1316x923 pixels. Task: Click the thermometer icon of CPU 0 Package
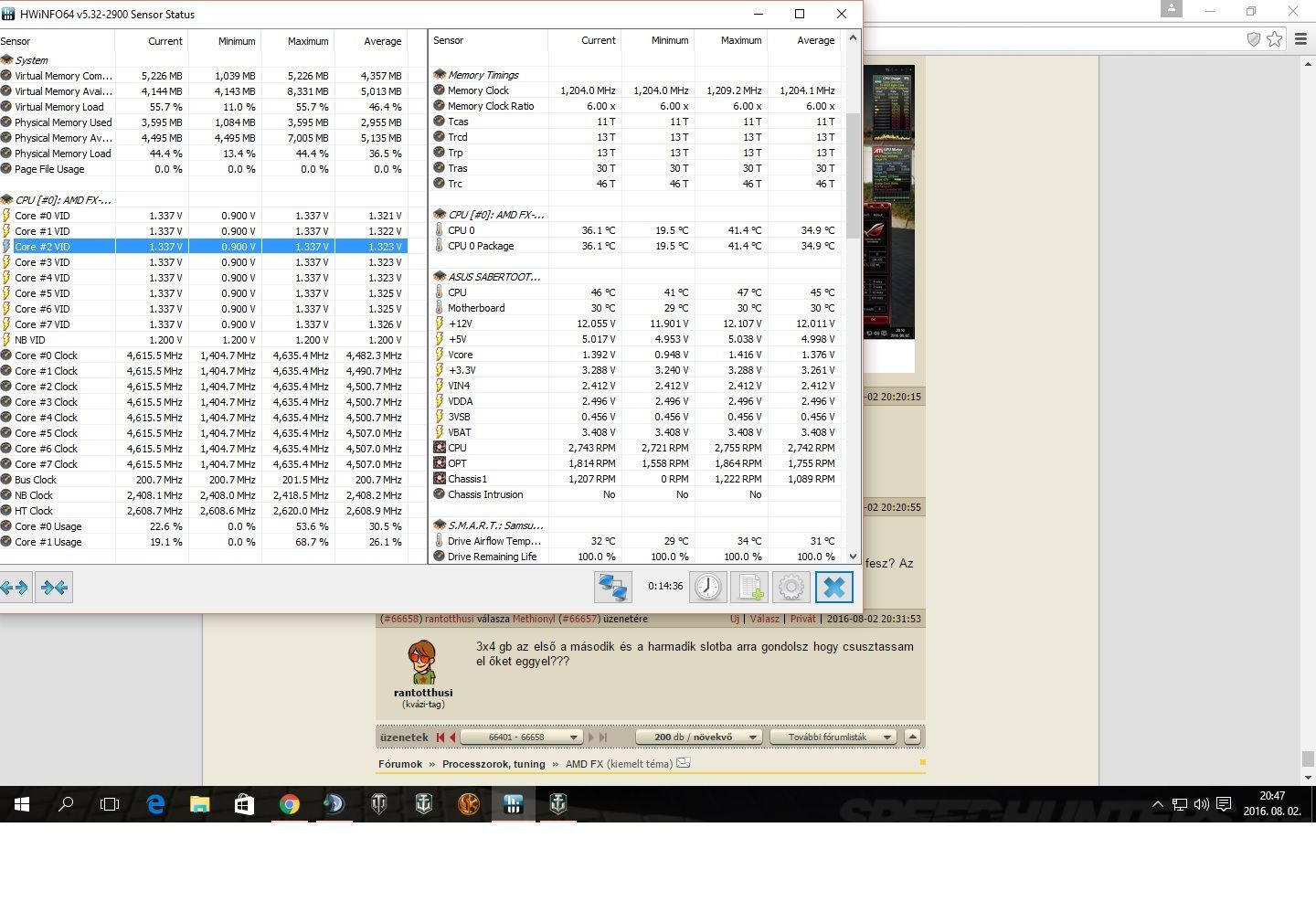click(x=440, y=246)
